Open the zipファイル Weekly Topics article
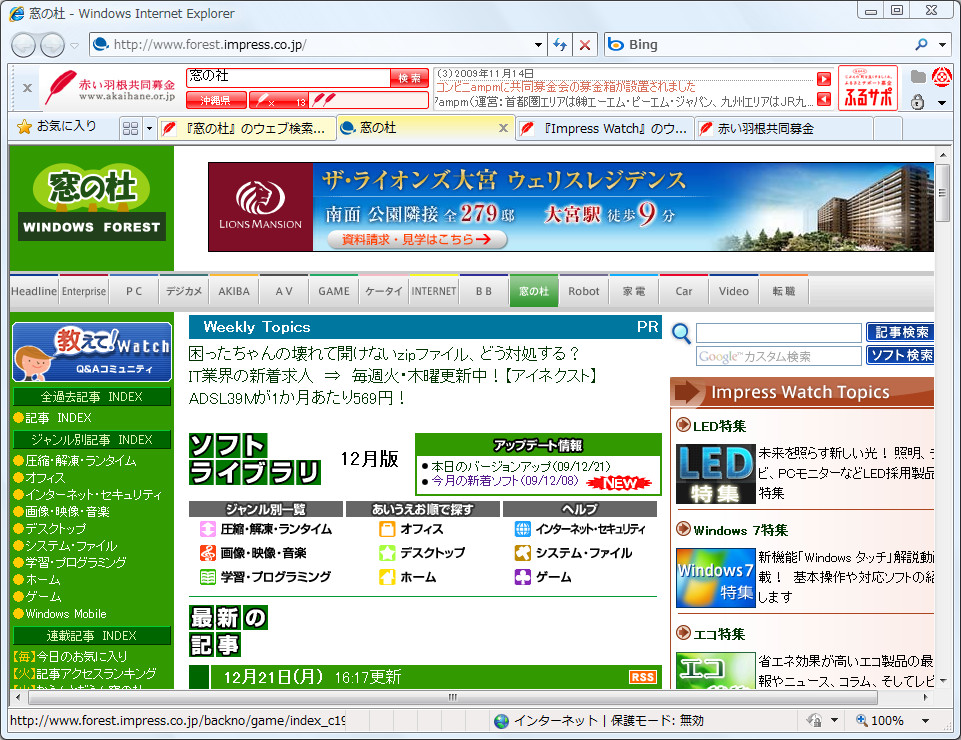 point(384,354)
